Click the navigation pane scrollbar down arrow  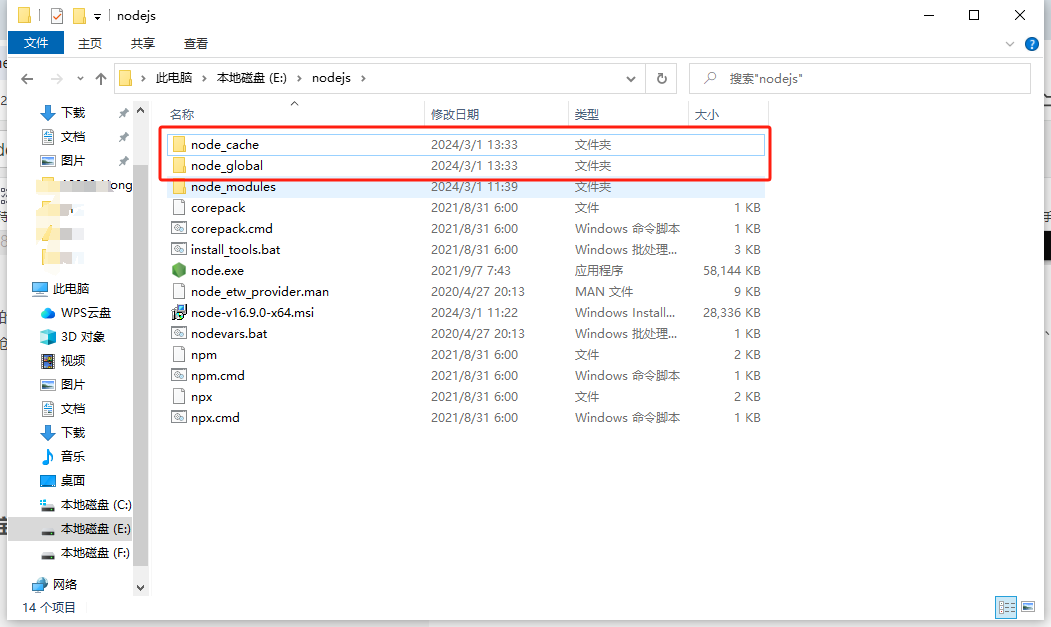140,588
